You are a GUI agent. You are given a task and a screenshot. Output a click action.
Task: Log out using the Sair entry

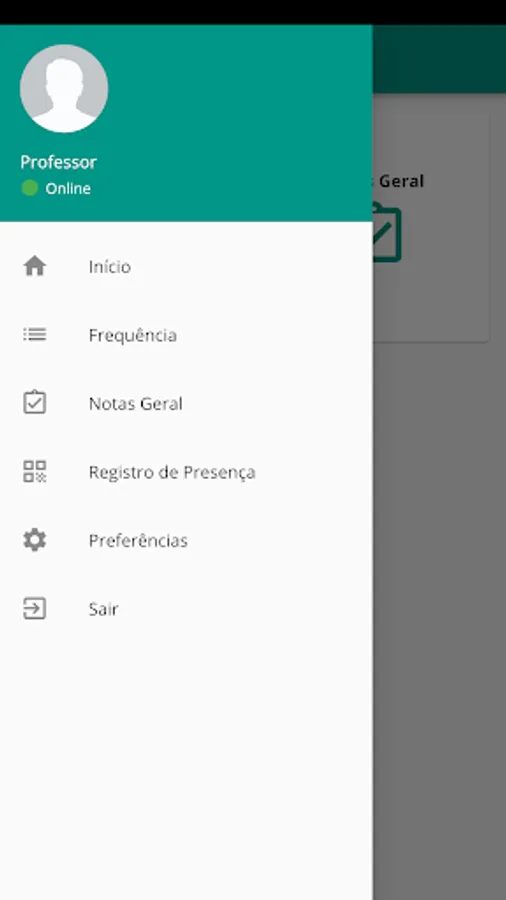coord(186,608)
